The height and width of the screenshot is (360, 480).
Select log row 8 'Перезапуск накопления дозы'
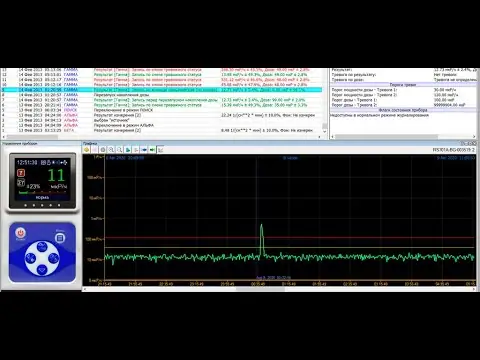[161, 95]
